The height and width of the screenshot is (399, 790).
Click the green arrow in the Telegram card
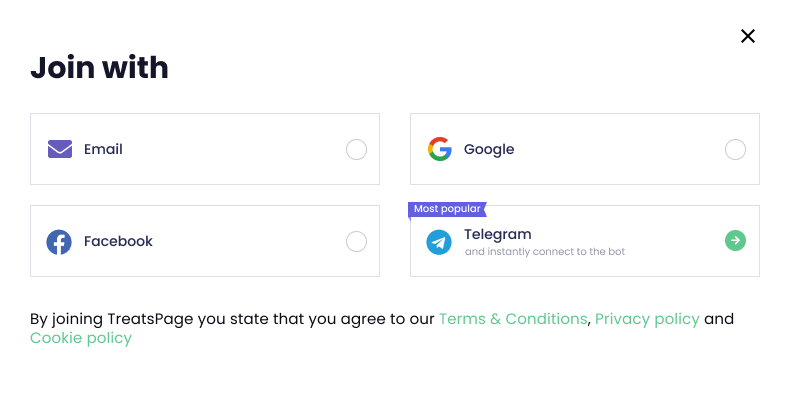click(x=735, y=240)
